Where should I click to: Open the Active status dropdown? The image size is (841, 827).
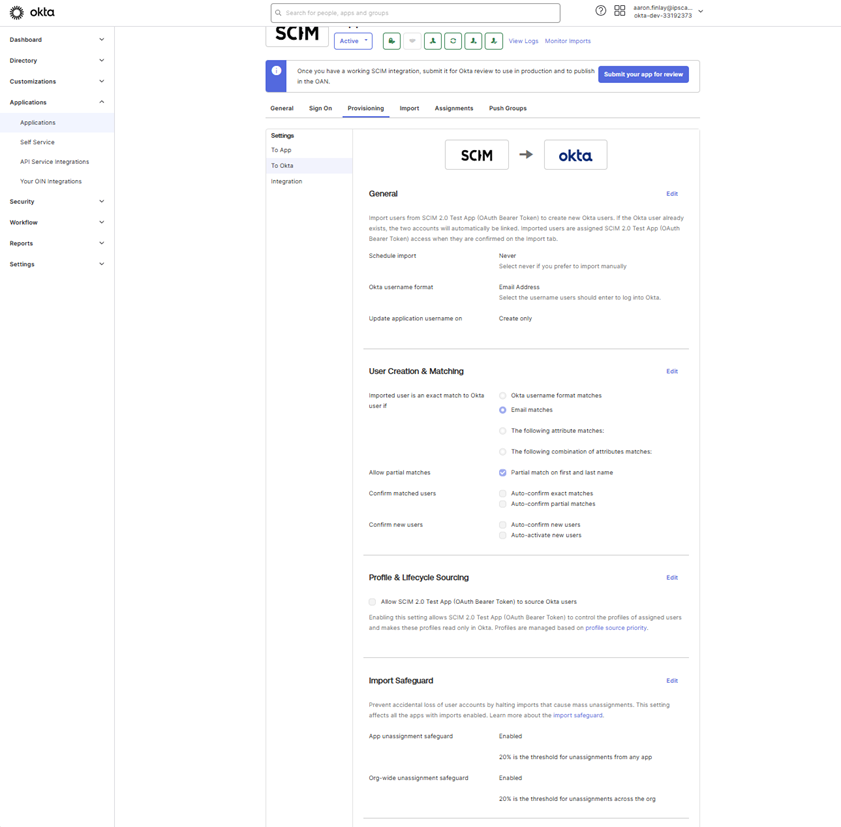click(x=353, y=41)
